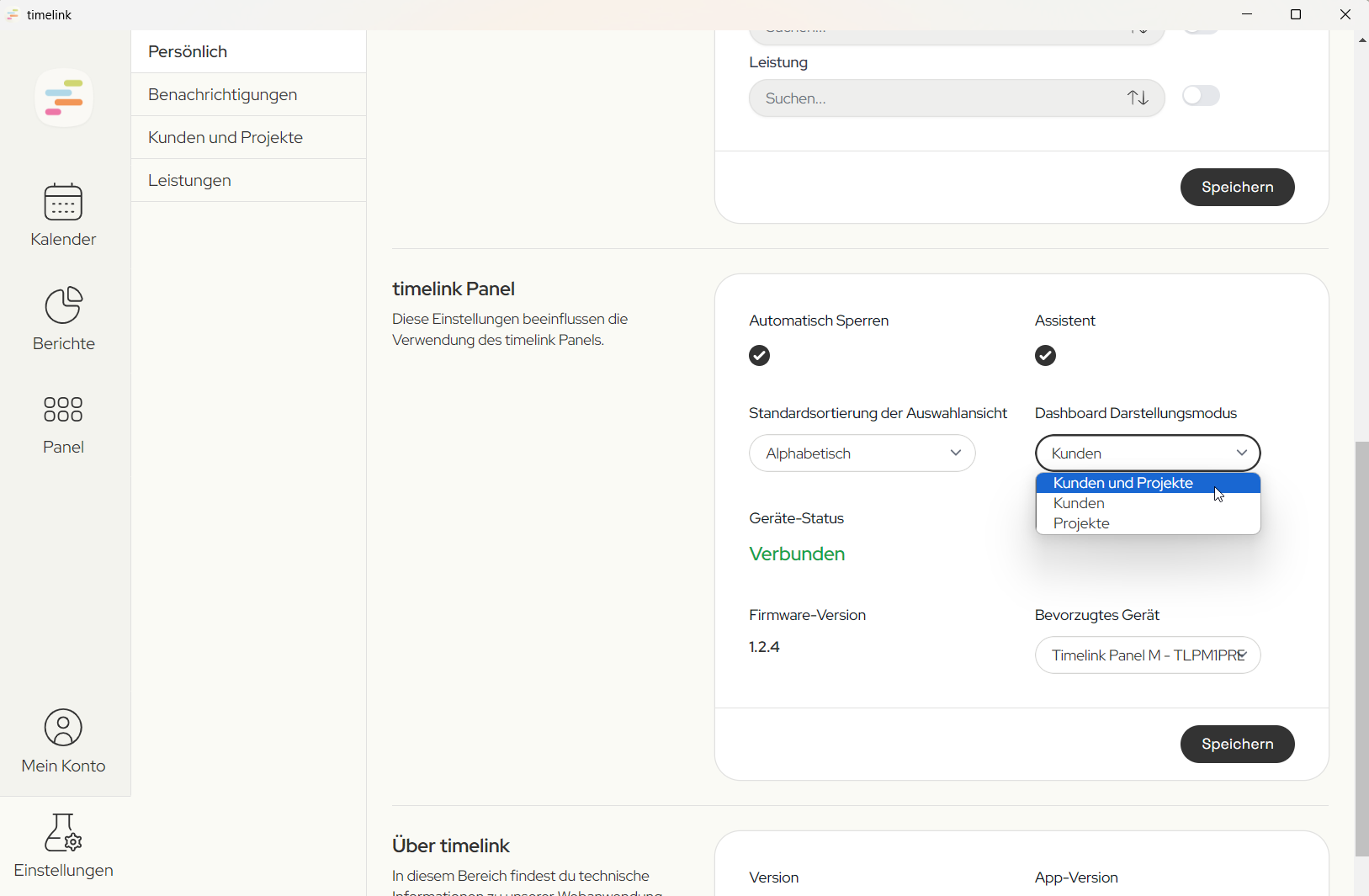This screenshot has height=896, width=1369.
Task: Minimize the timelink window
Action: coord(1247,15)
